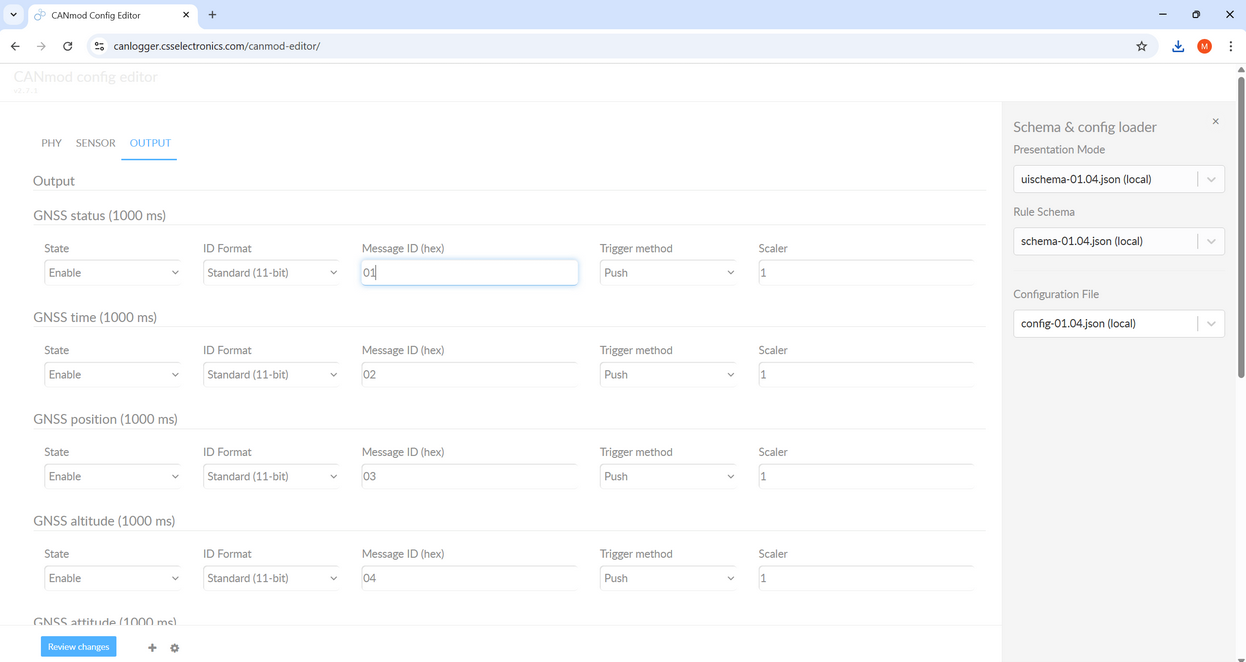Edit GNSS status Scaler field
Viewport: 1246px width, 662px height.
coord(866,273)
